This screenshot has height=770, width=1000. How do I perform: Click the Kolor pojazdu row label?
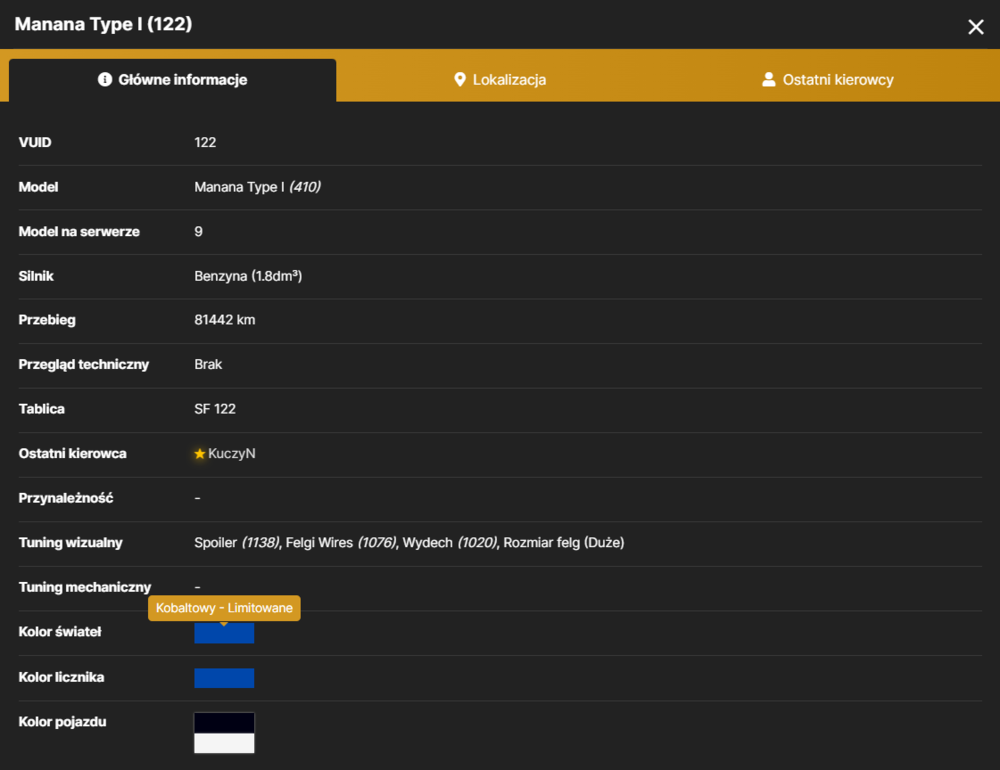point(62,722)
